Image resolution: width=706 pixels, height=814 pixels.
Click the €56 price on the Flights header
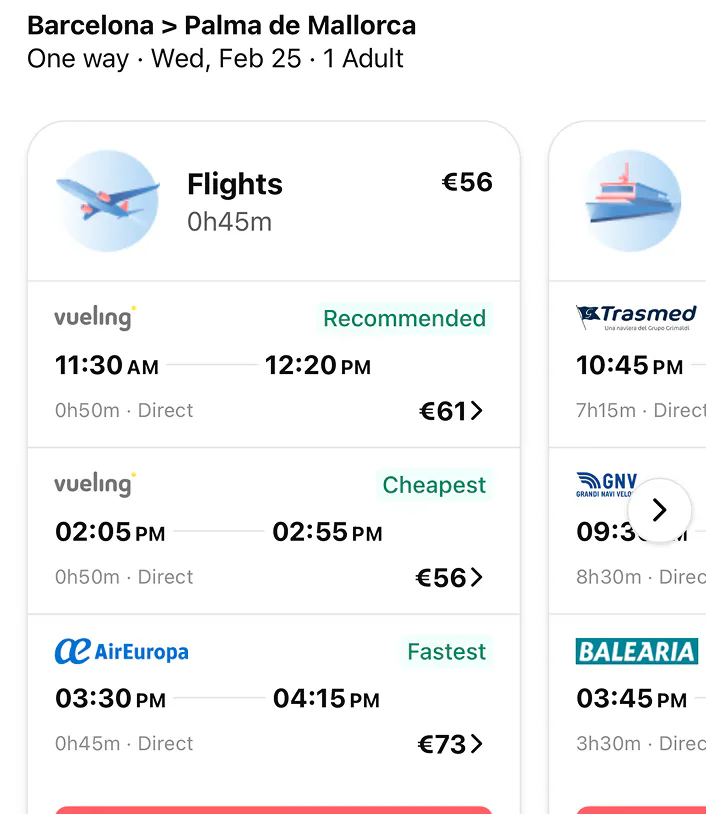tap(466, 182)
